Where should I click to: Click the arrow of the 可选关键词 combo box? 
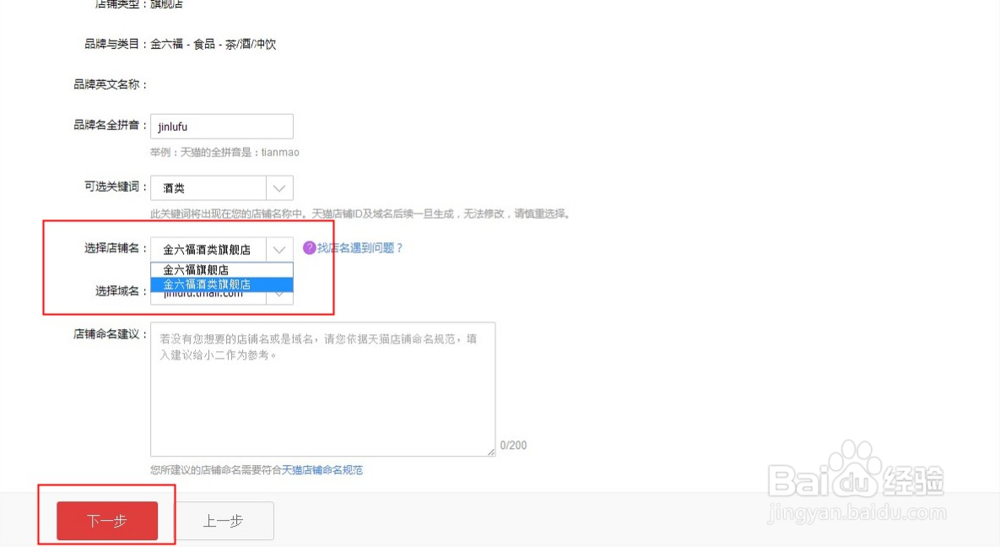click(x=279, y=188)
